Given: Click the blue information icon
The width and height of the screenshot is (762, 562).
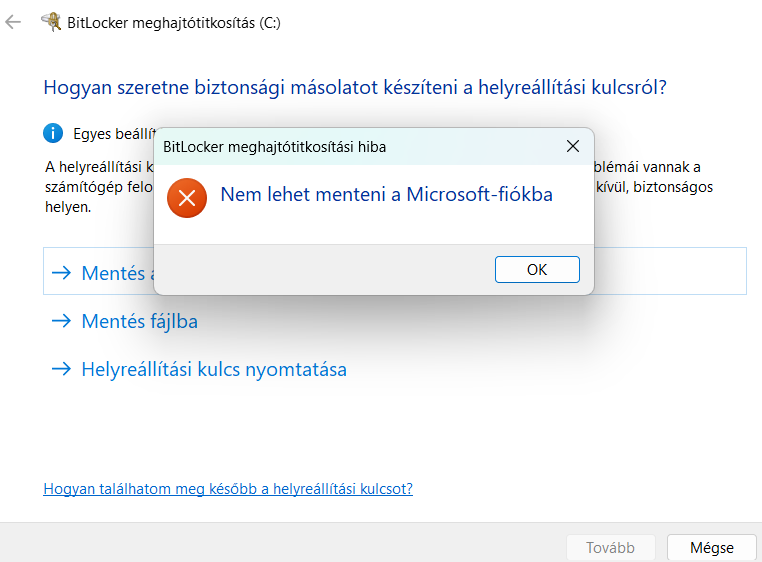Looking at the screenshot, I should pyautogui.click(x=53, y=133).
